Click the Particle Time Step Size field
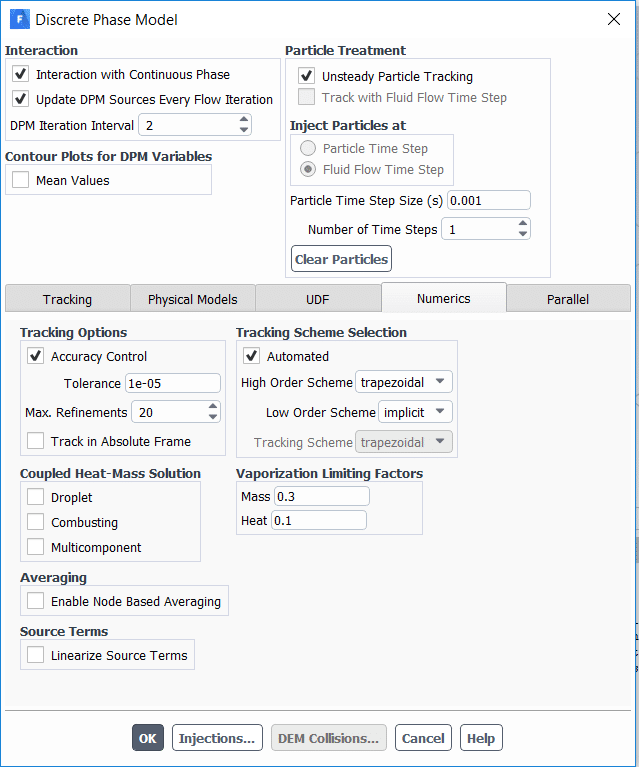Screen dimensions: 639x767 (x=488, y=200)
